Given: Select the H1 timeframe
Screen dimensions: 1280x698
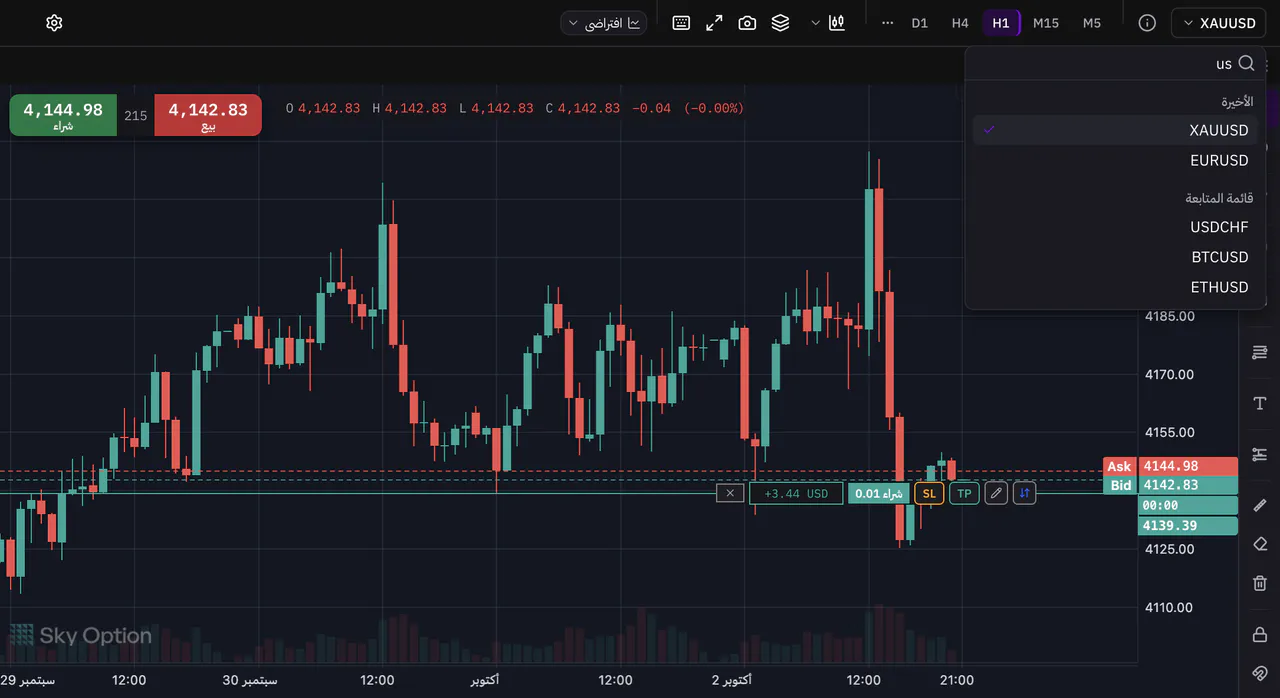Looking at the screenshot, I should [x=1001, y=23].
